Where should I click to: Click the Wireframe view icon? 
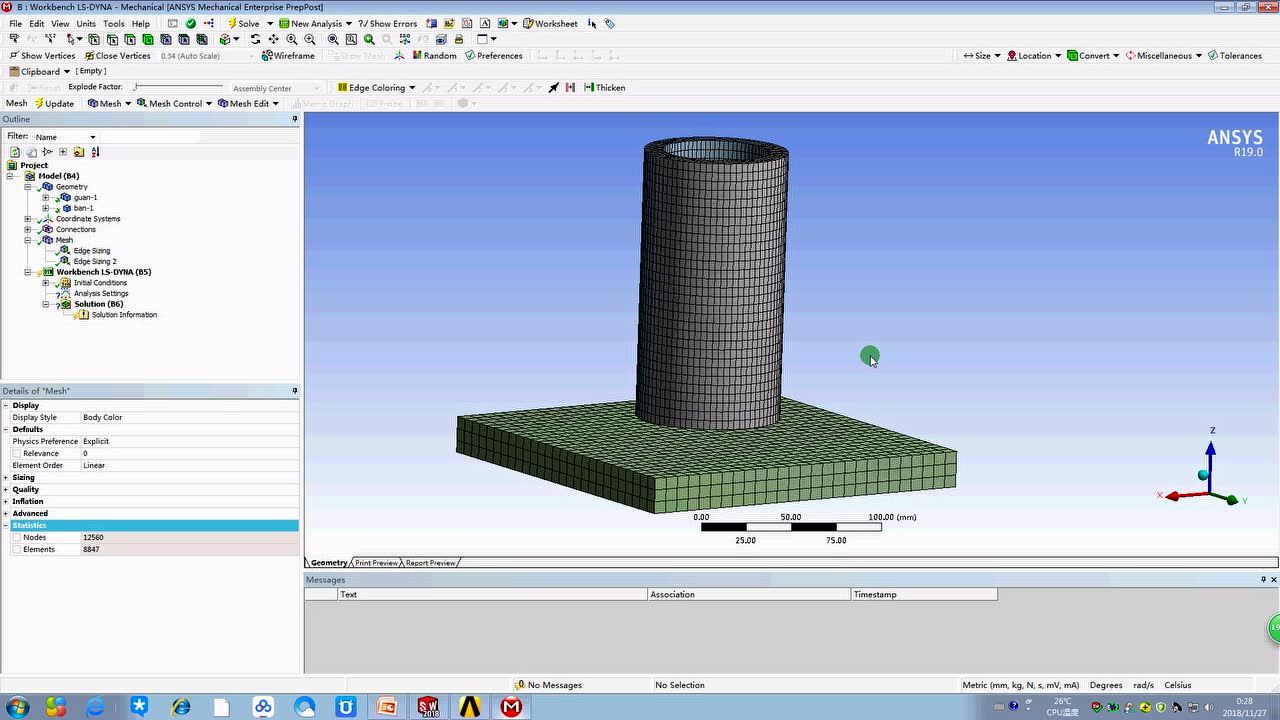pyautogui.click(x=267, y=56)
